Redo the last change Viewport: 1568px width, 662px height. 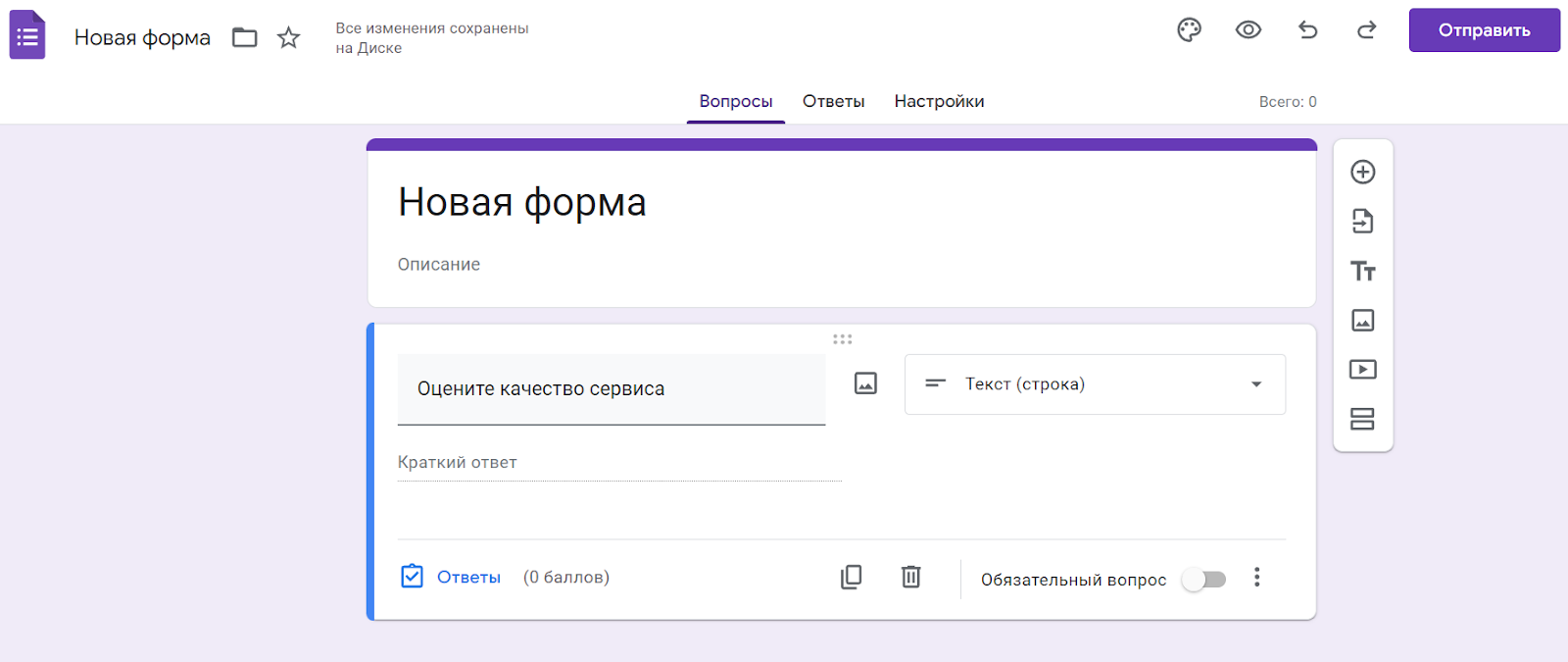click(1366, 30)
